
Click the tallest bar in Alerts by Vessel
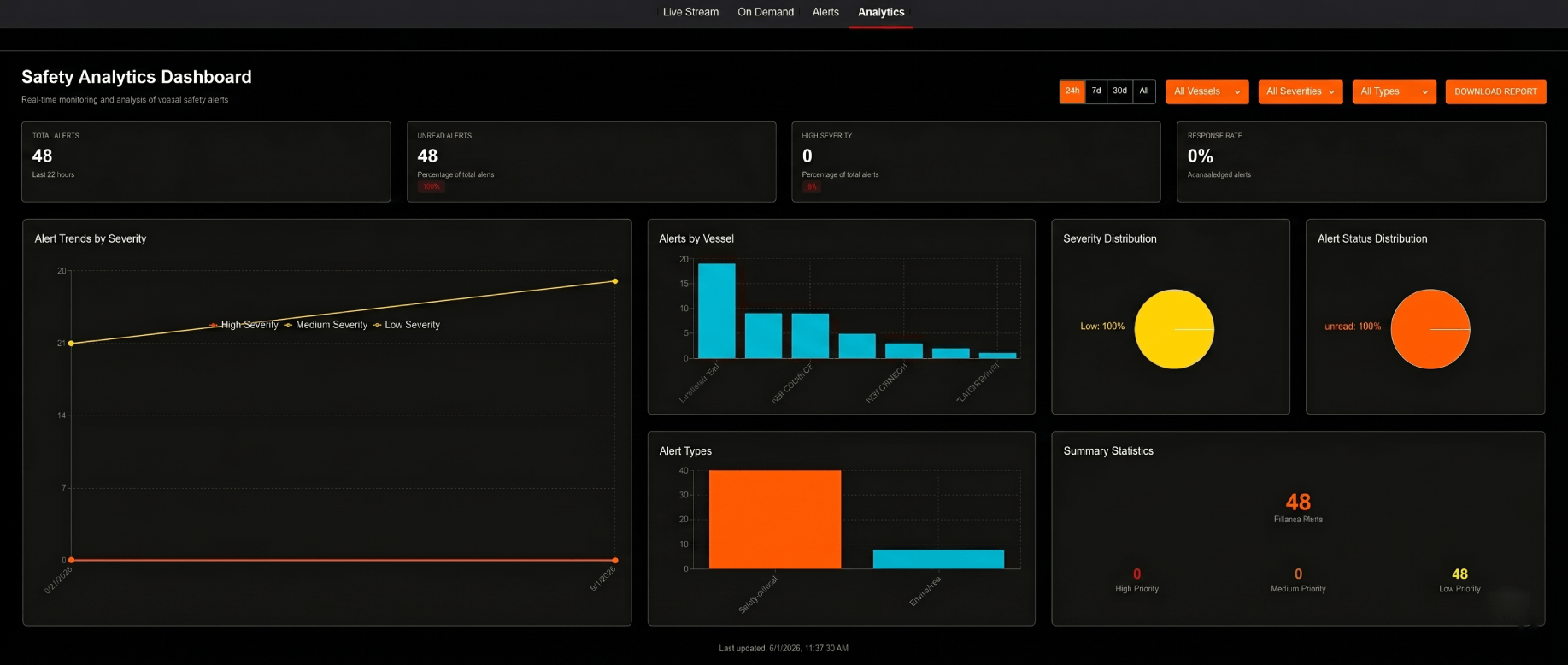[716, 310]
